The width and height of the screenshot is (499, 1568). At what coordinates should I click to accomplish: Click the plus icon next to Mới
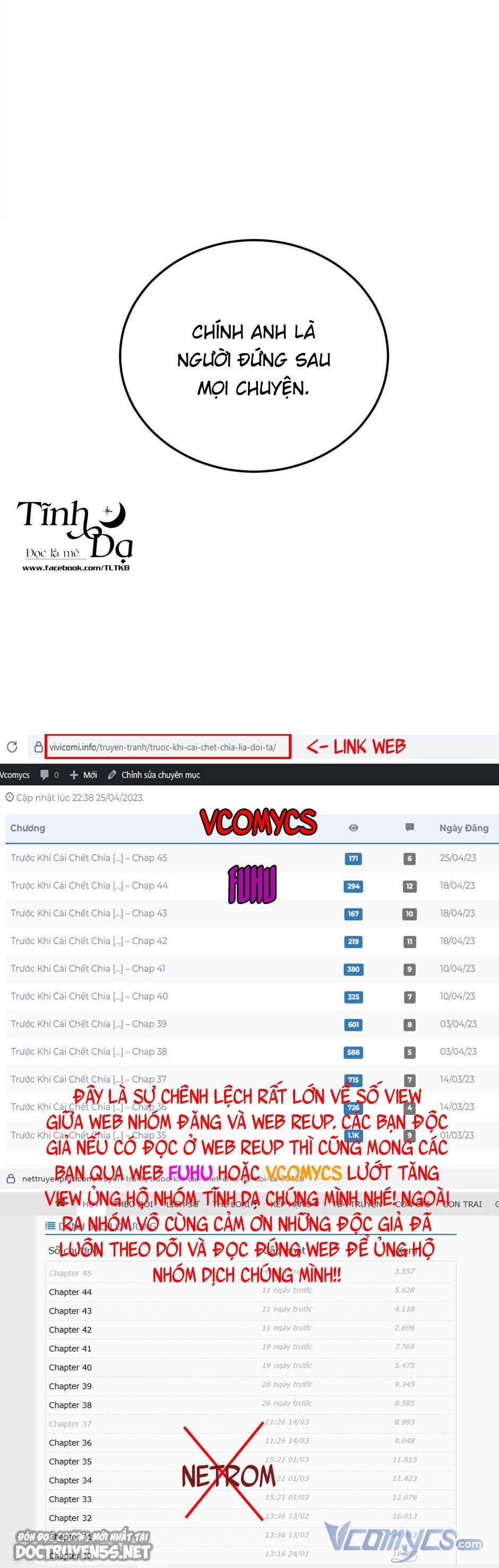tap(74, 775)
